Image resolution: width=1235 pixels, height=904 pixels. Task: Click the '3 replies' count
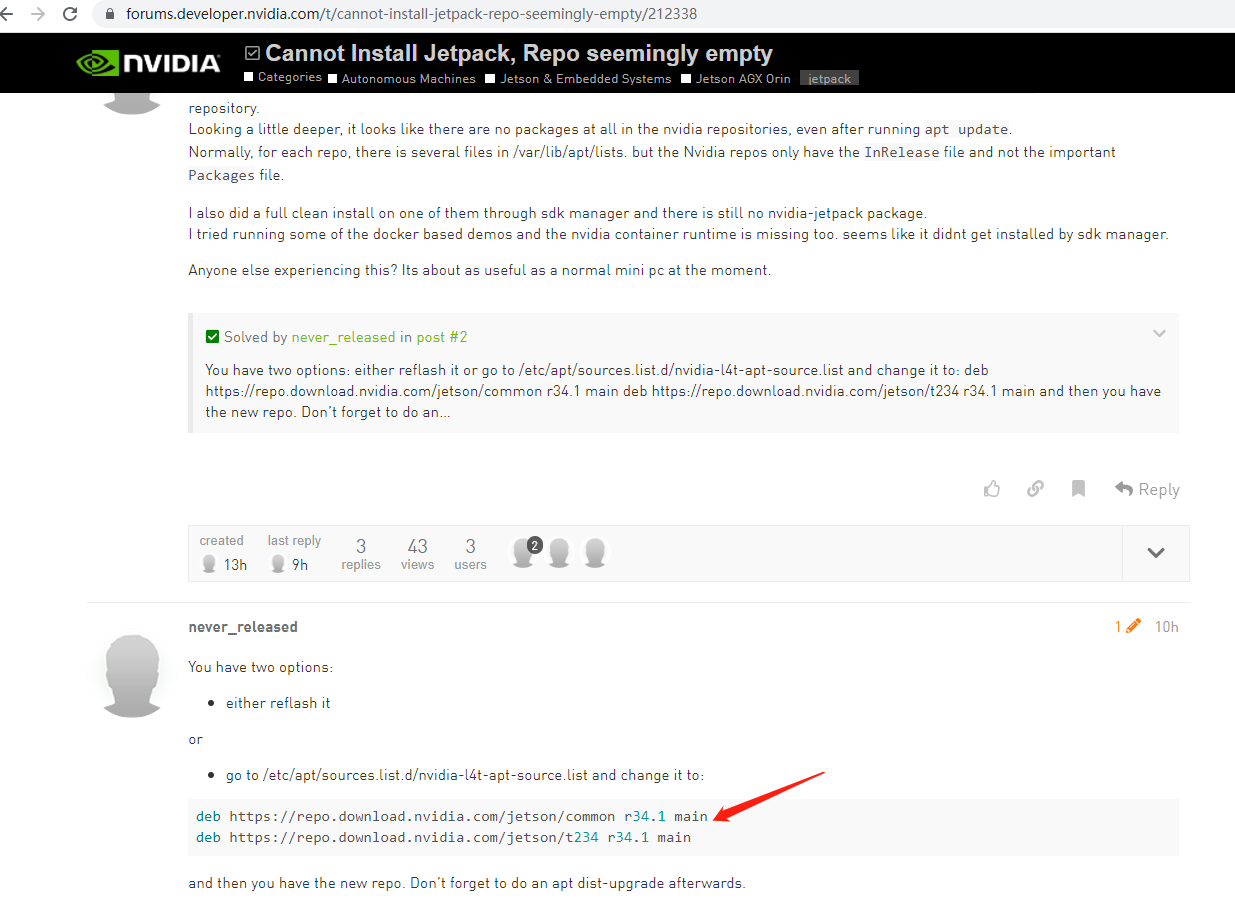coord(361,554)
